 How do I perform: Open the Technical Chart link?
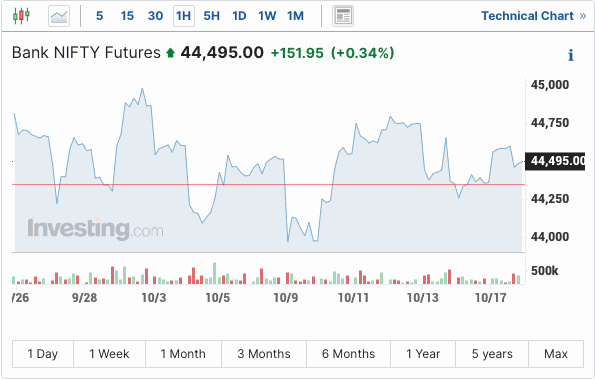point(534,16)
